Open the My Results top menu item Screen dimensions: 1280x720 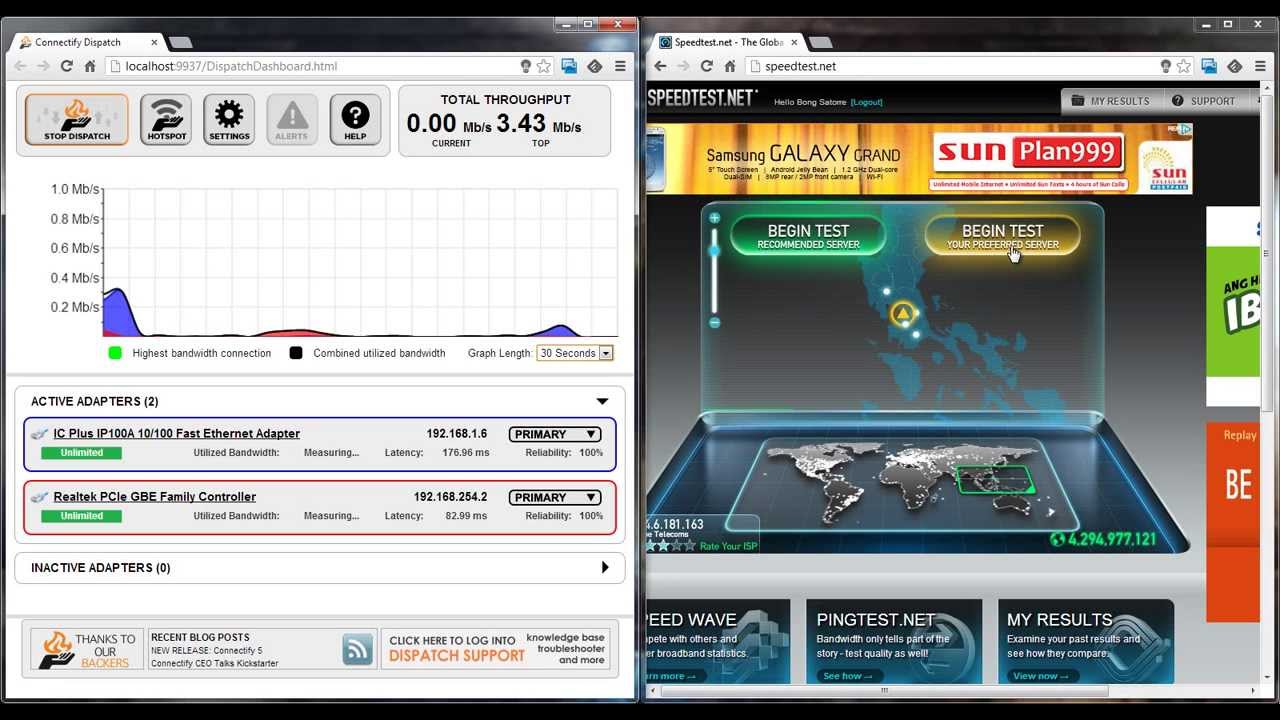[x=1111, y=101]
